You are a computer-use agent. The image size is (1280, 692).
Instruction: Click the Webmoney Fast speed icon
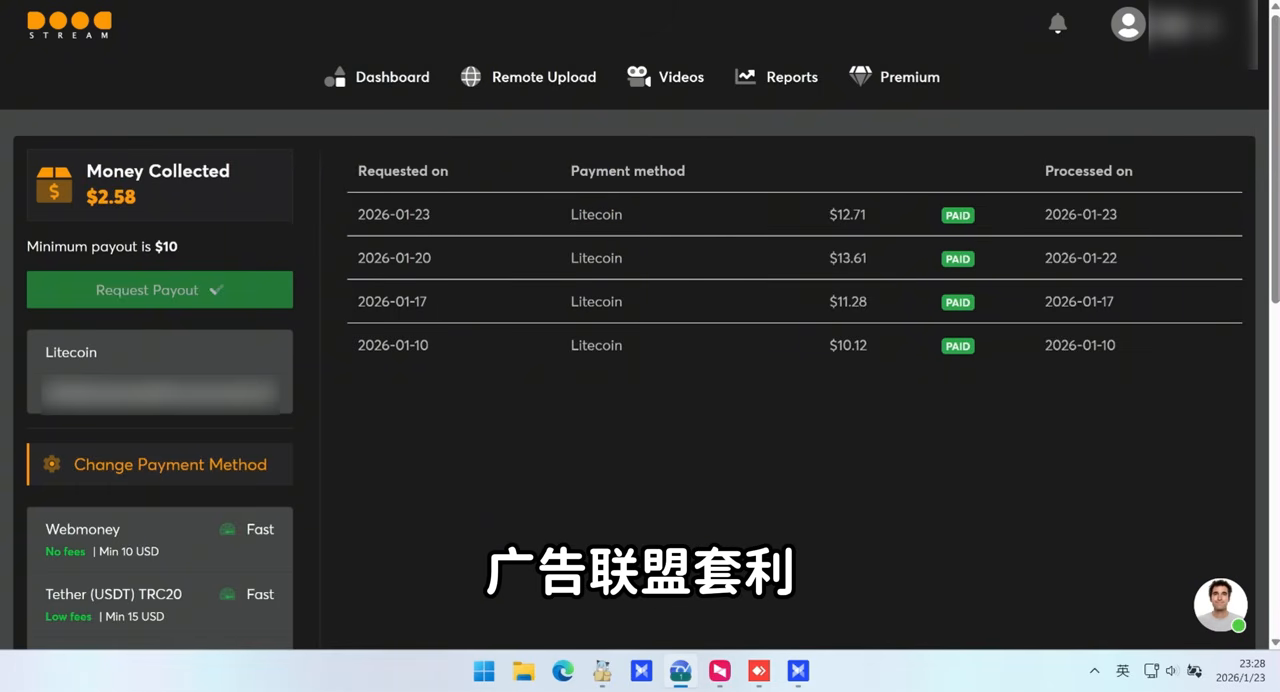[x=228, y=529]
